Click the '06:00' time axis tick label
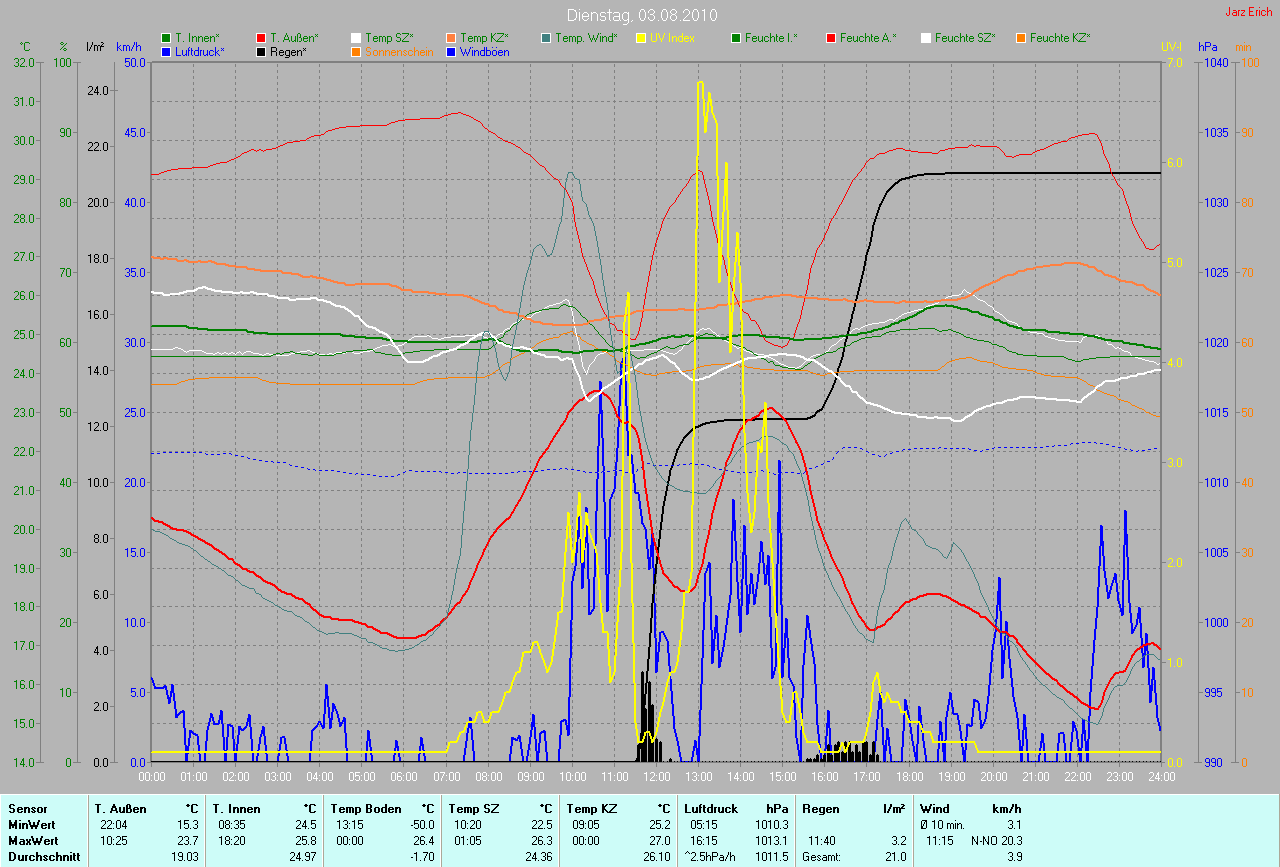The width and height of the screenshot is (1280, 867). [404, 776]
